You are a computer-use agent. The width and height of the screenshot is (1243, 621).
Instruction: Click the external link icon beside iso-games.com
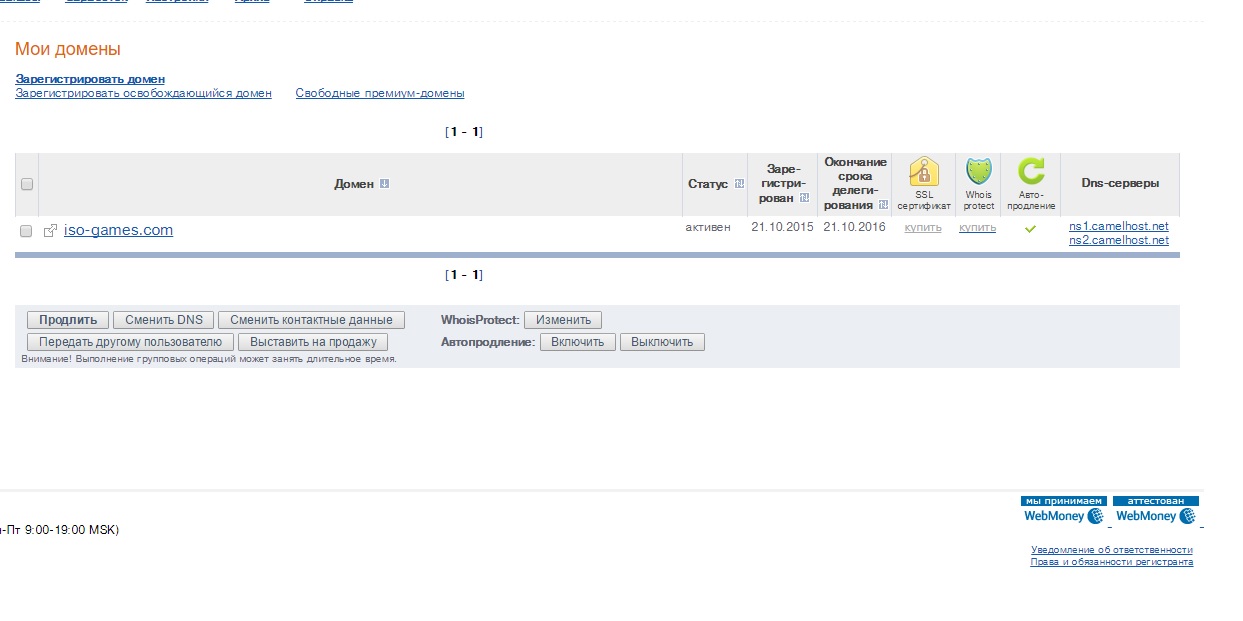coord(50,231)
